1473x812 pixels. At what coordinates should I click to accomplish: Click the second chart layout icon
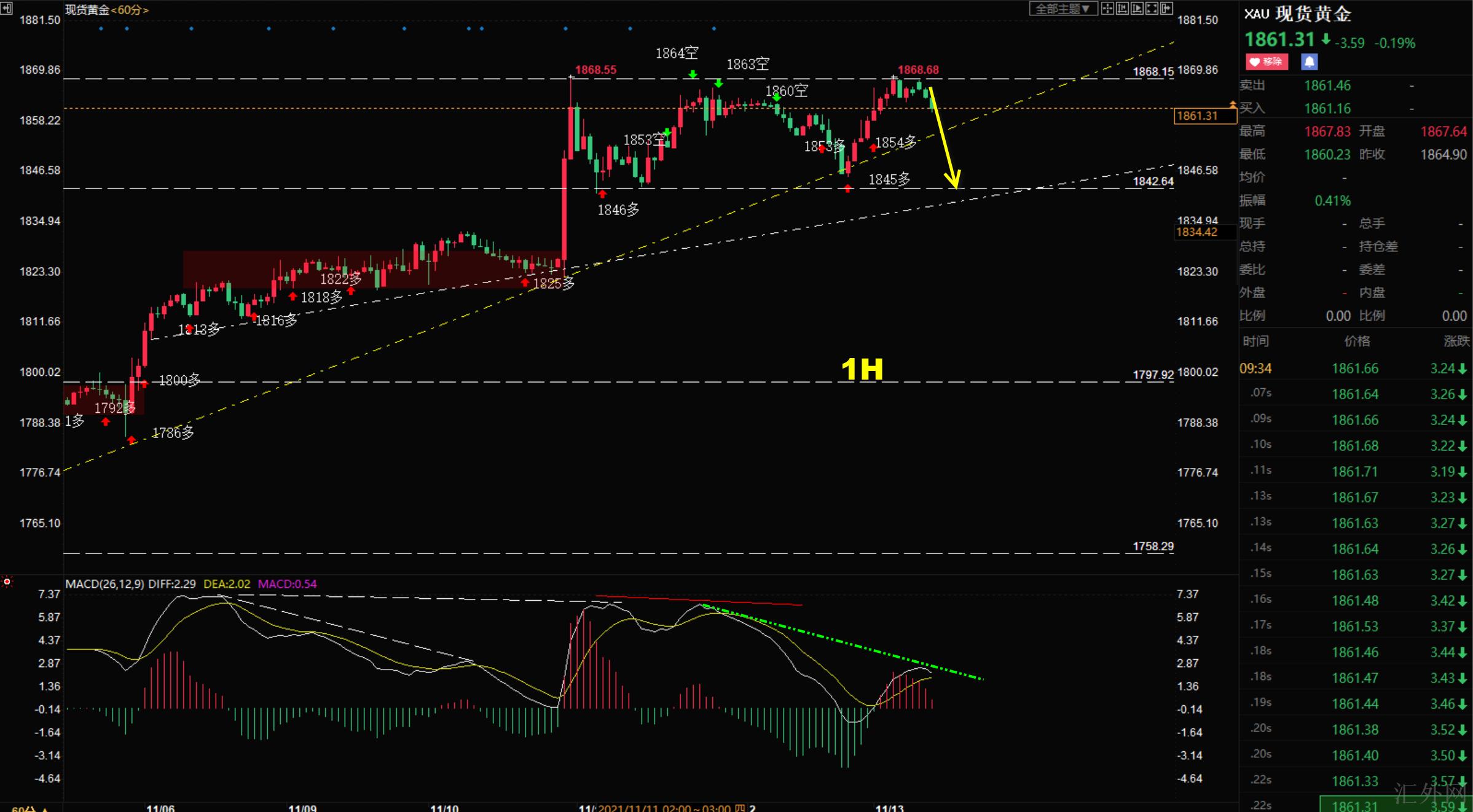pos(1122,9)
